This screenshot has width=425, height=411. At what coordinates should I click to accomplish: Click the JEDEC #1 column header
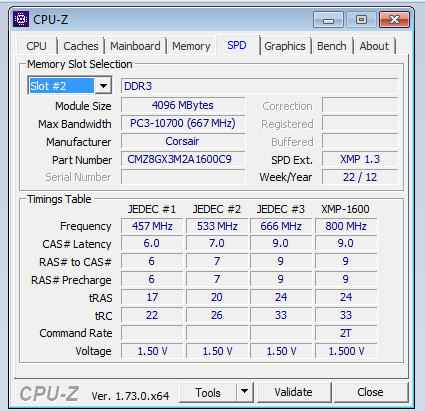tap(152, 209)
